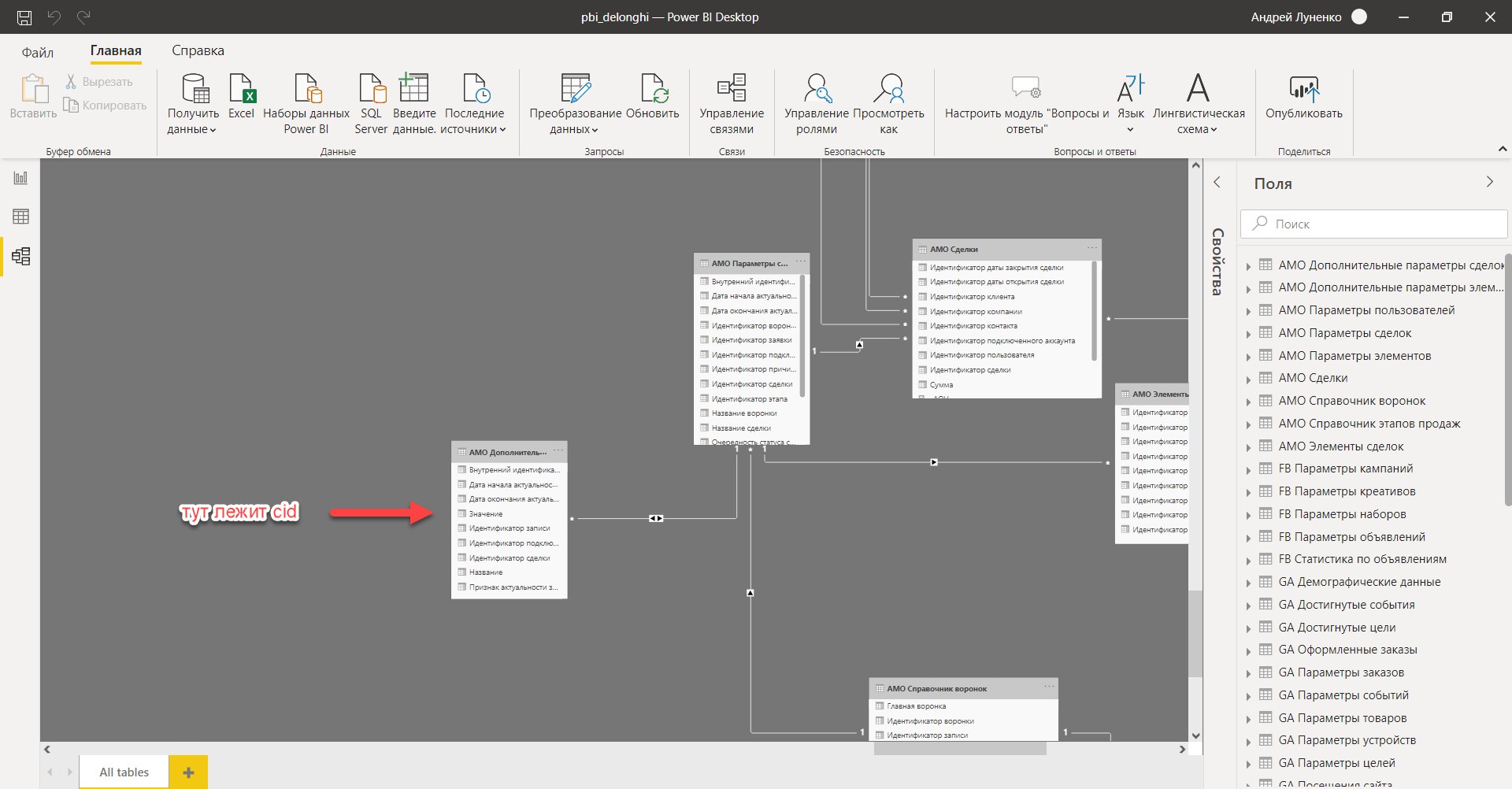Screen dimensions: 1512x789
Task: Publish report with Опубликовать
Action: pyautogui.click(x=1304, y=96)
